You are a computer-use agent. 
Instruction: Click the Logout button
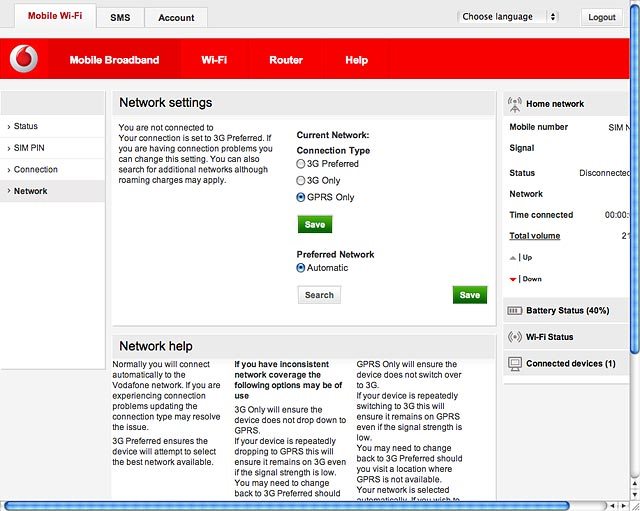(602, 17)
